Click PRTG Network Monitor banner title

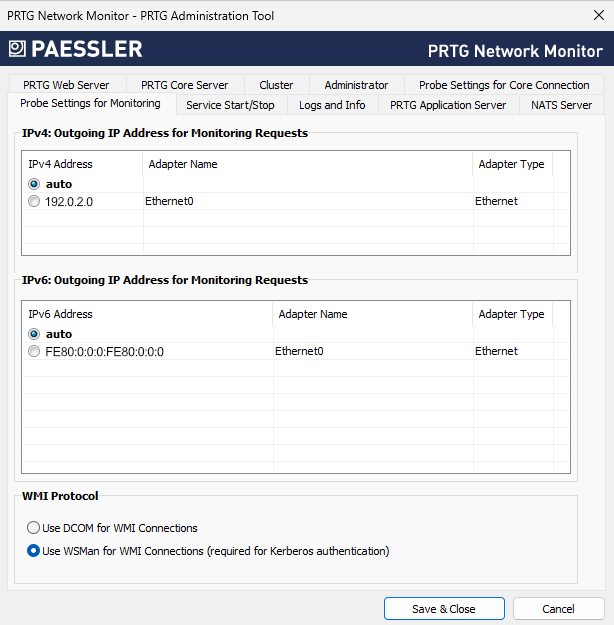[x=515, y=51]
